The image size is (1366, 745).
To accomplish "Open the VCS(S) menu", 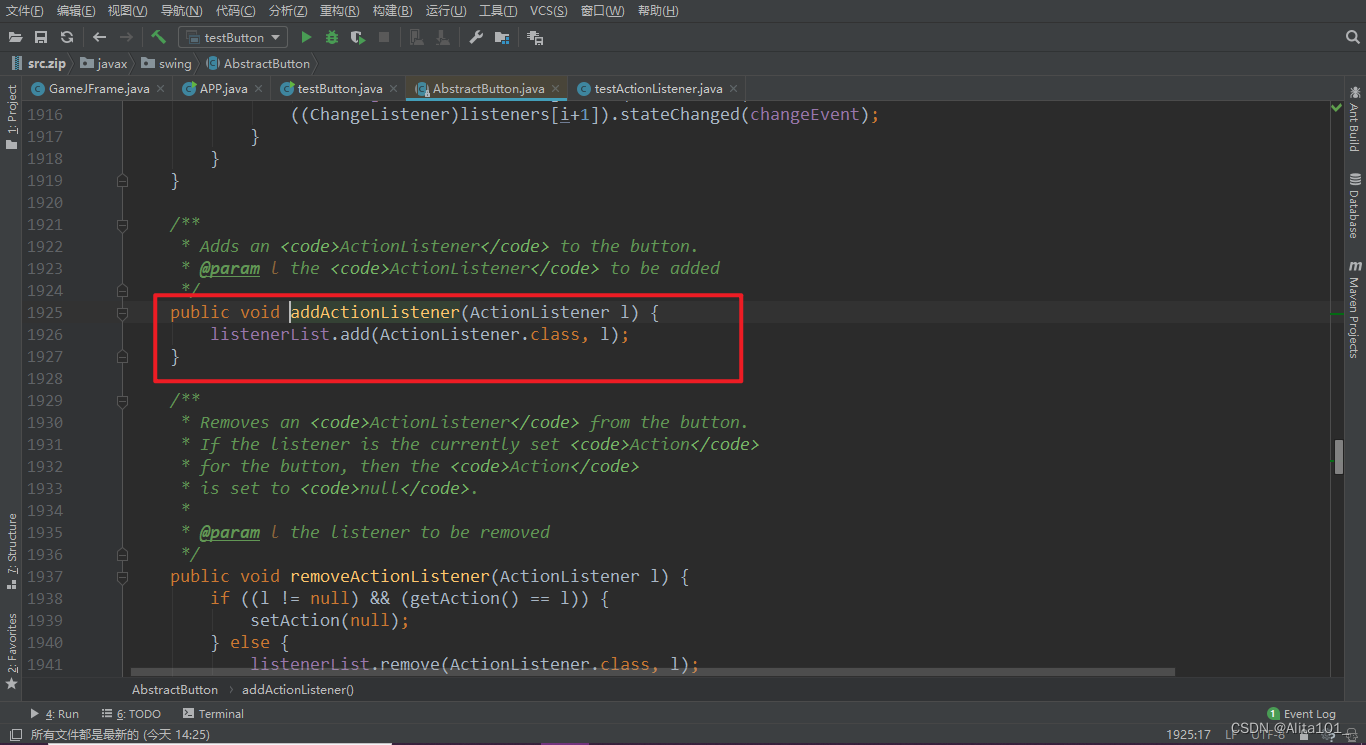I will 548,11.
